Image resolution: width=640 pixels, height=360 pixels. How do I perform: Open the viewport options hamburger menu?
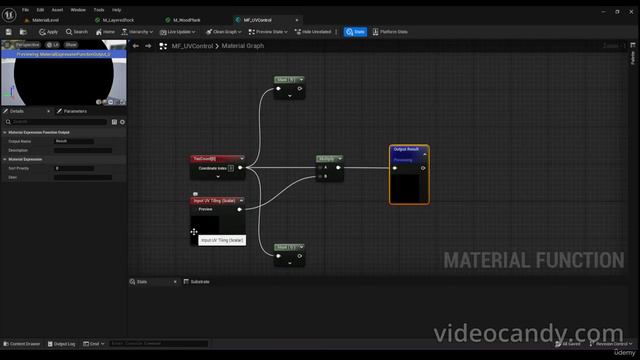tap(7, 44)
